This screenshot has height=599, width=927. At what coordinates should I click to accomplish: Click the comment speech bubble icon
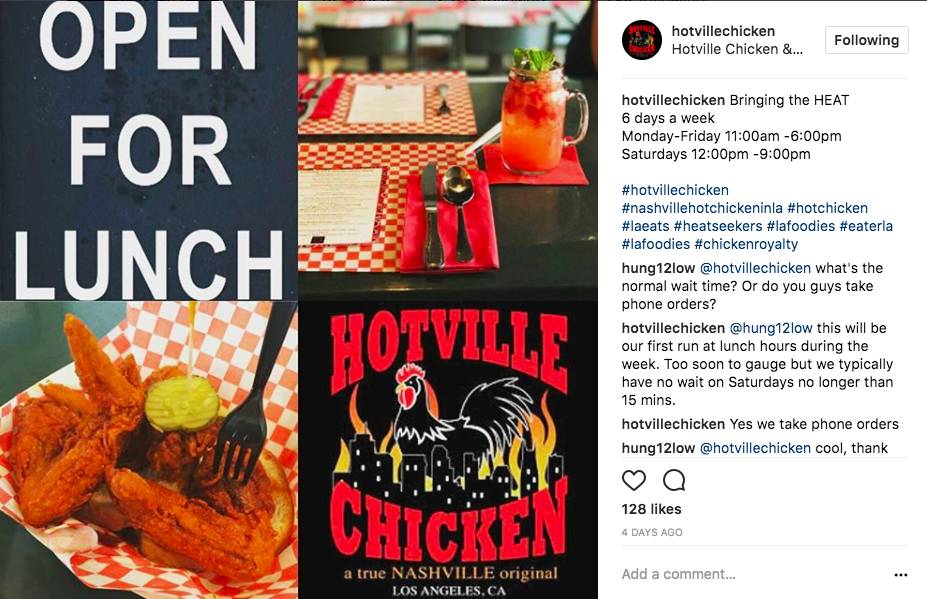click(x=673, y=480)
